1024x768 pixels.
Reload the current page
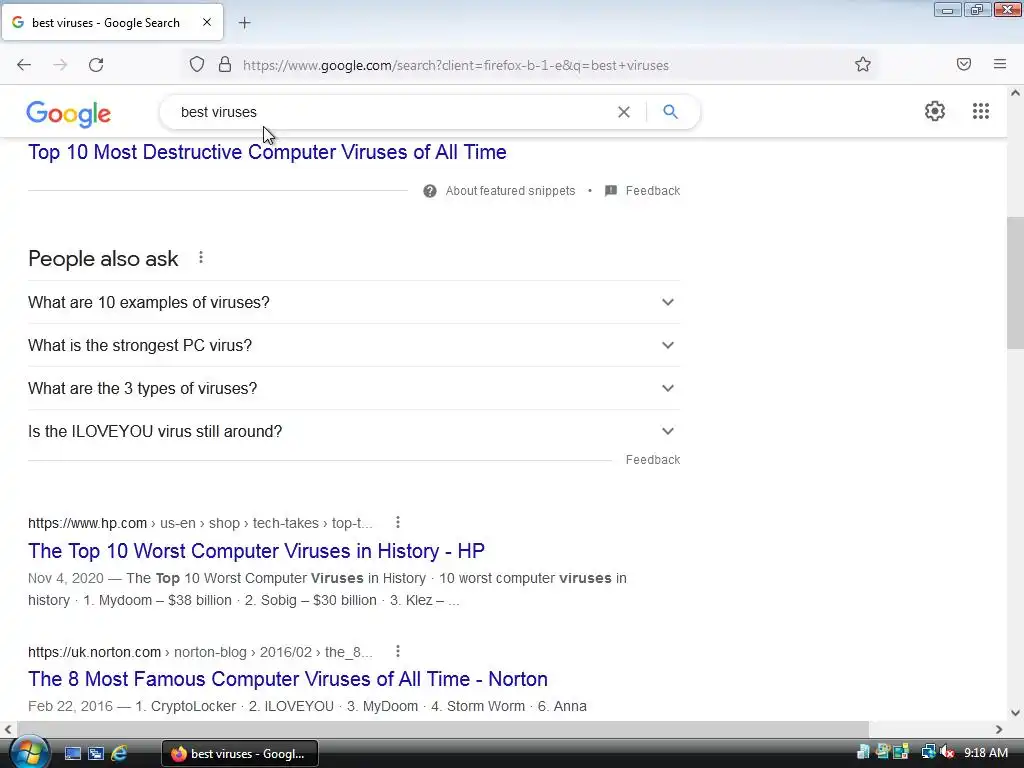tap(96, 65)
